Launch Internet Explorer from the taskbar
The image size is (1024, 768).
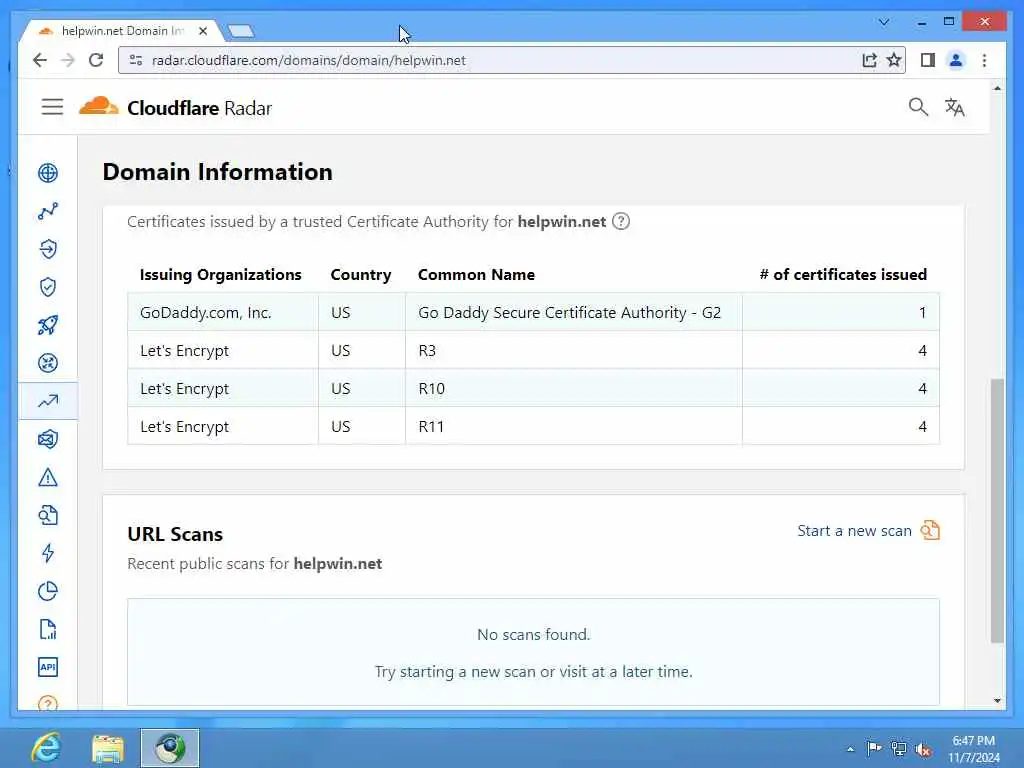tap(46, 748)
